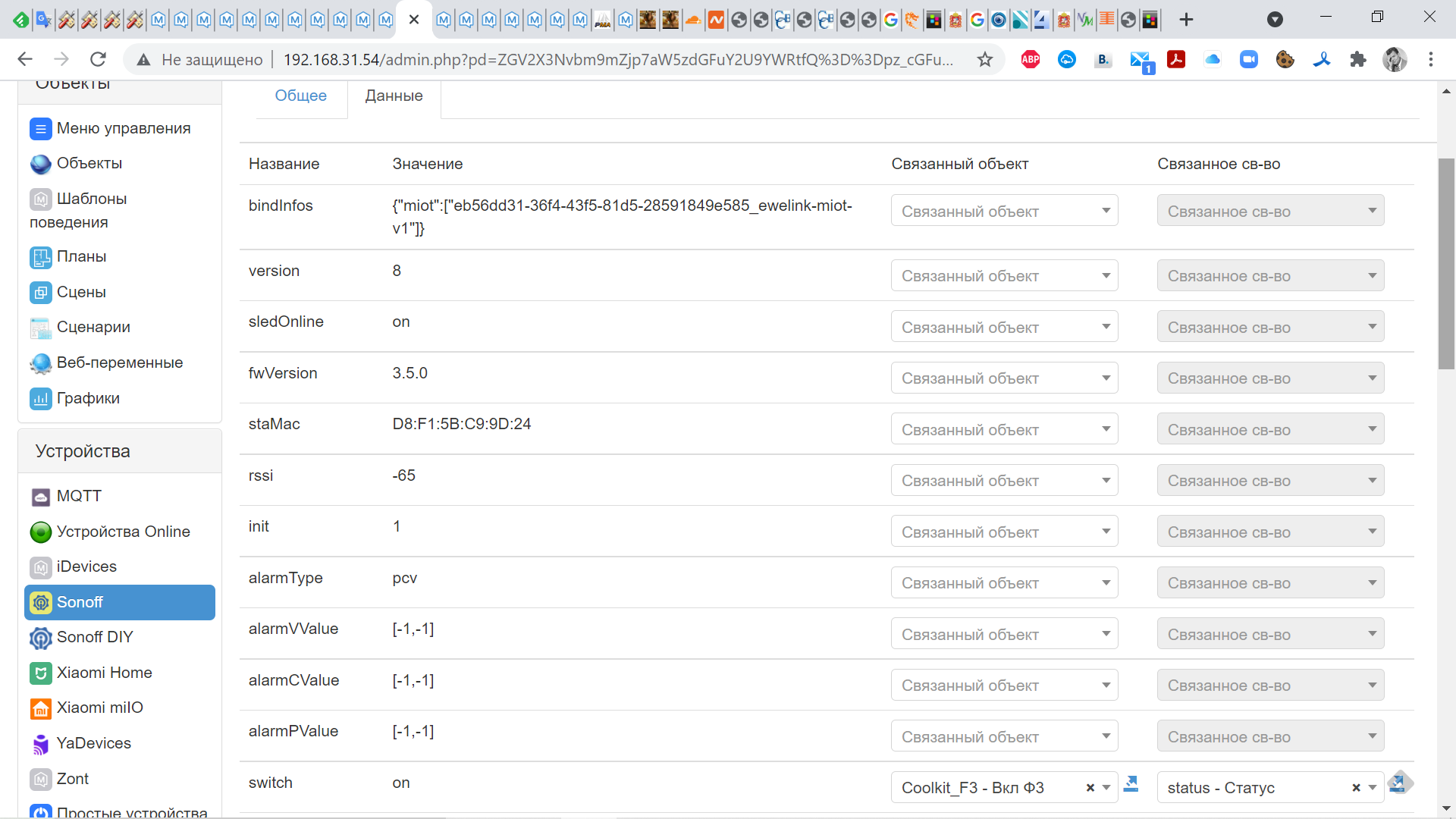Click the page vertical scrollbar thumb
1456x819 pixels.
tap(1446, 263)
